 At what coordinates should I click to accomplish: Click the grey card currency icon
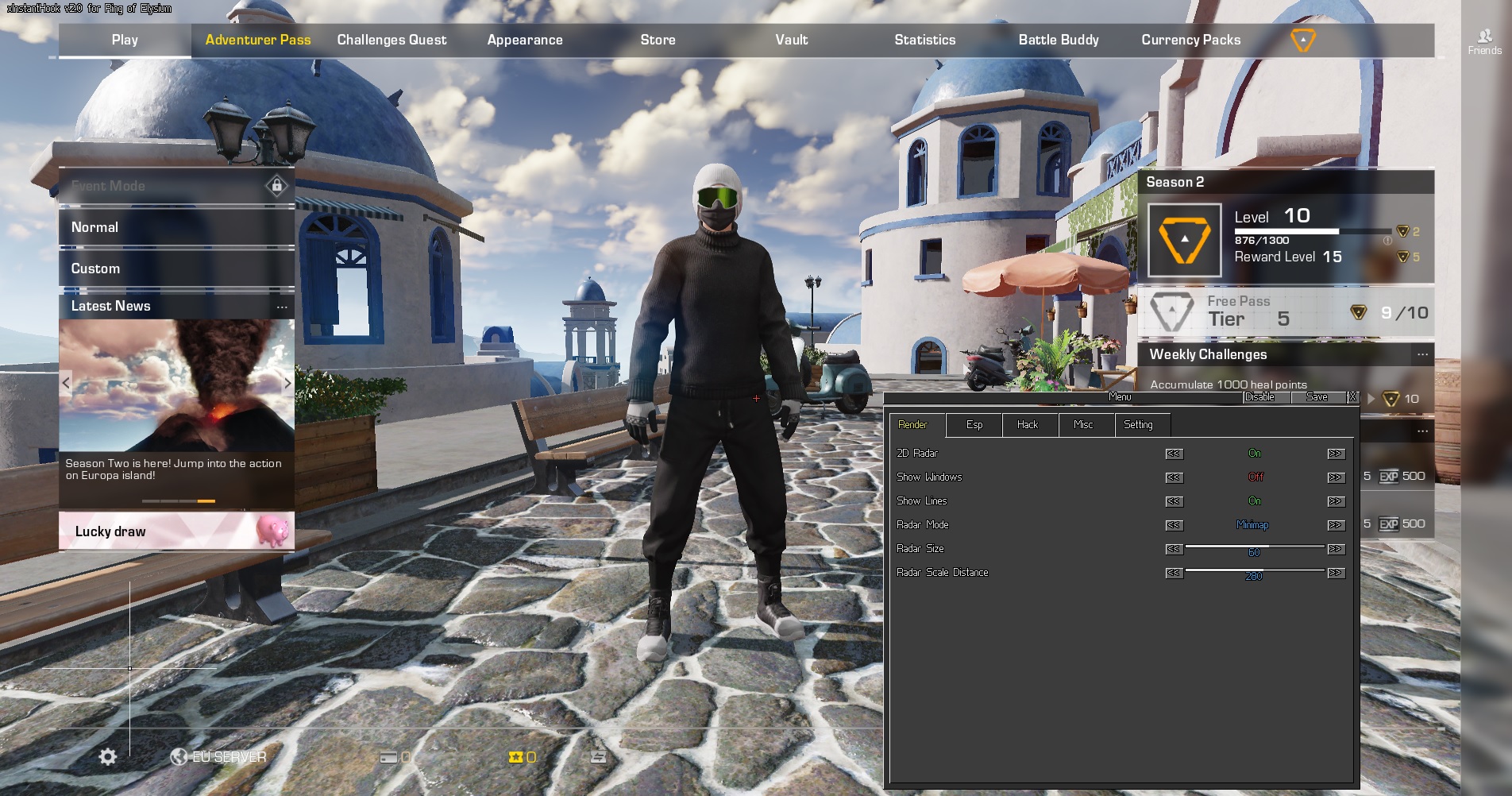[388, 757]
